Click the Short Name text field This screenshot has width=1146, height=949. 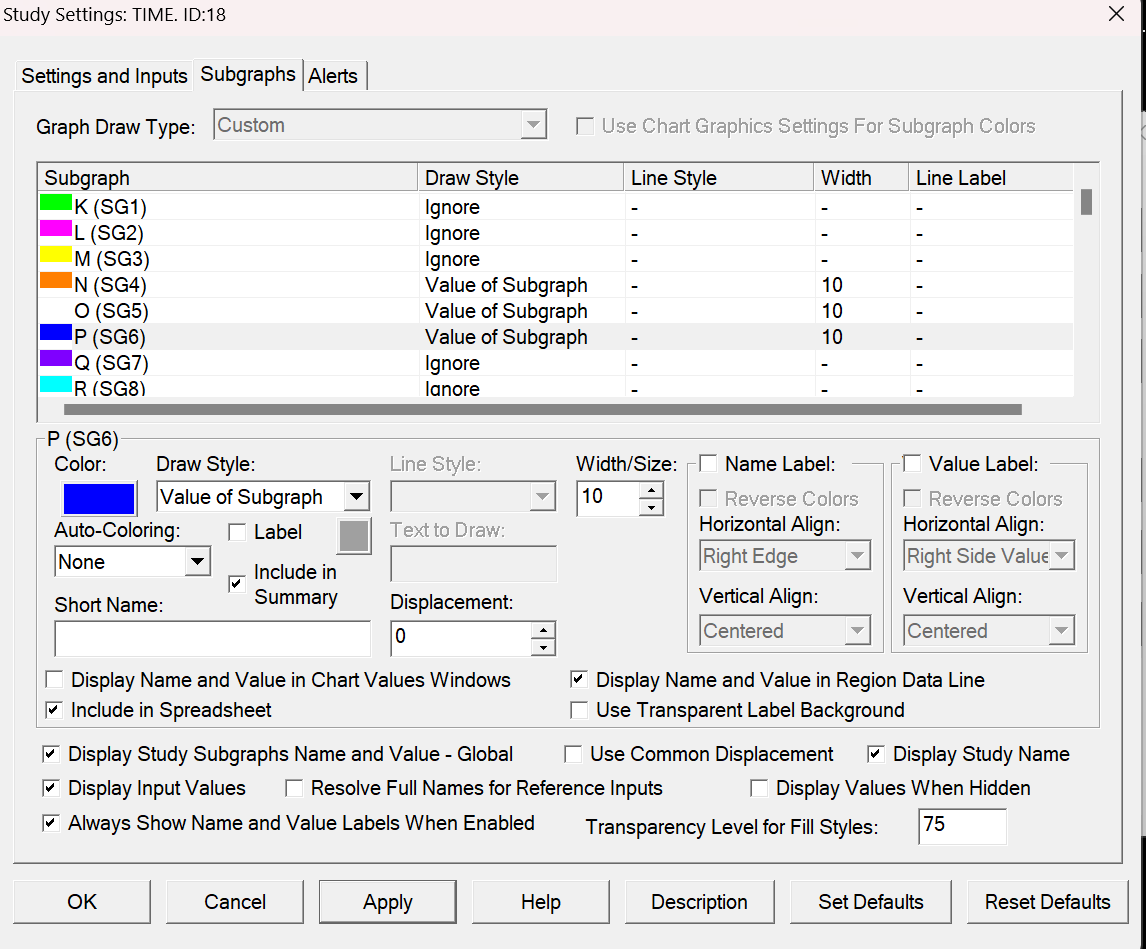[212, 638]
